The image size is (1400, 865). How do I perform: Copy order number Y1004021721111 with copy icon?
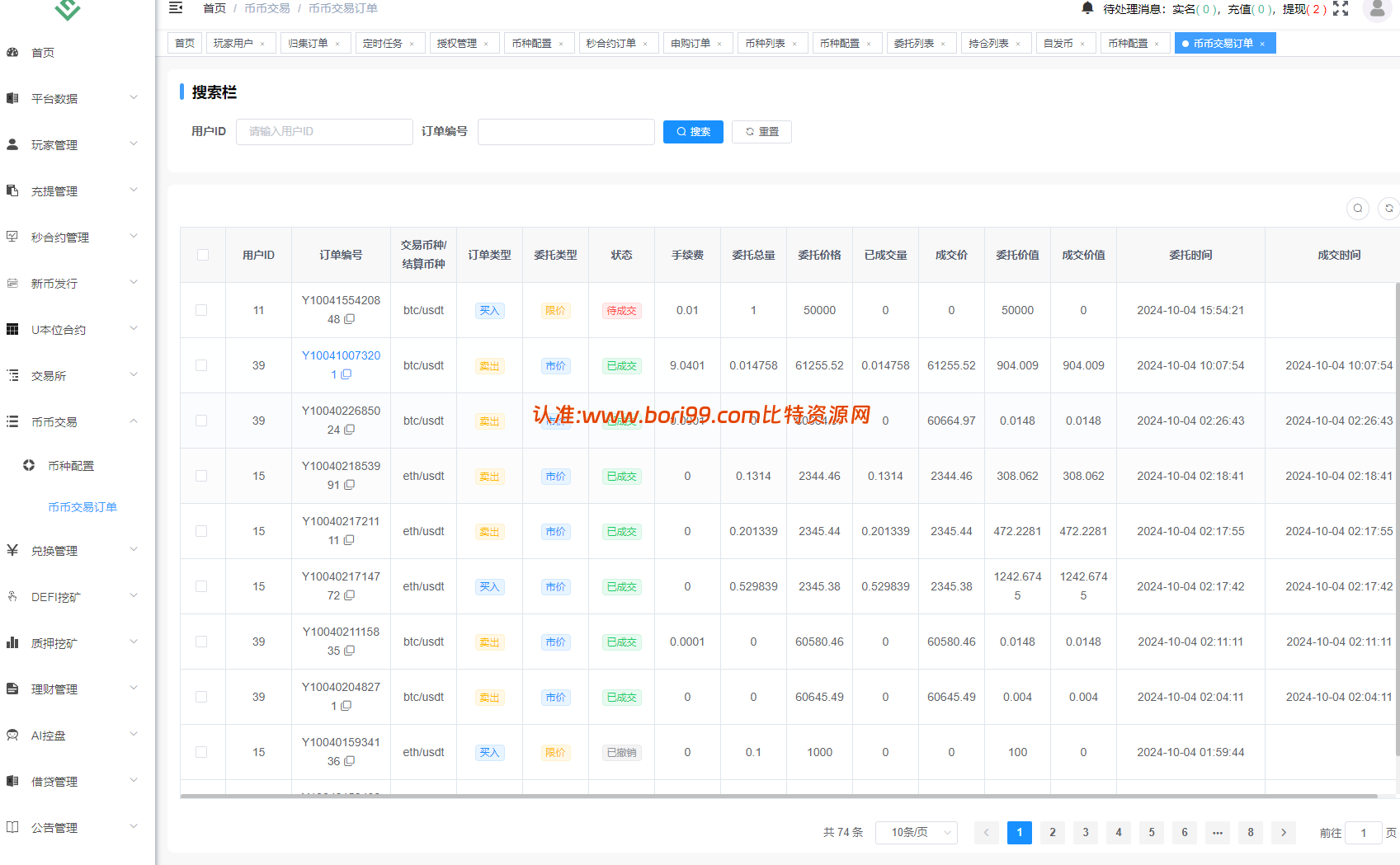(x=350, y=540)
